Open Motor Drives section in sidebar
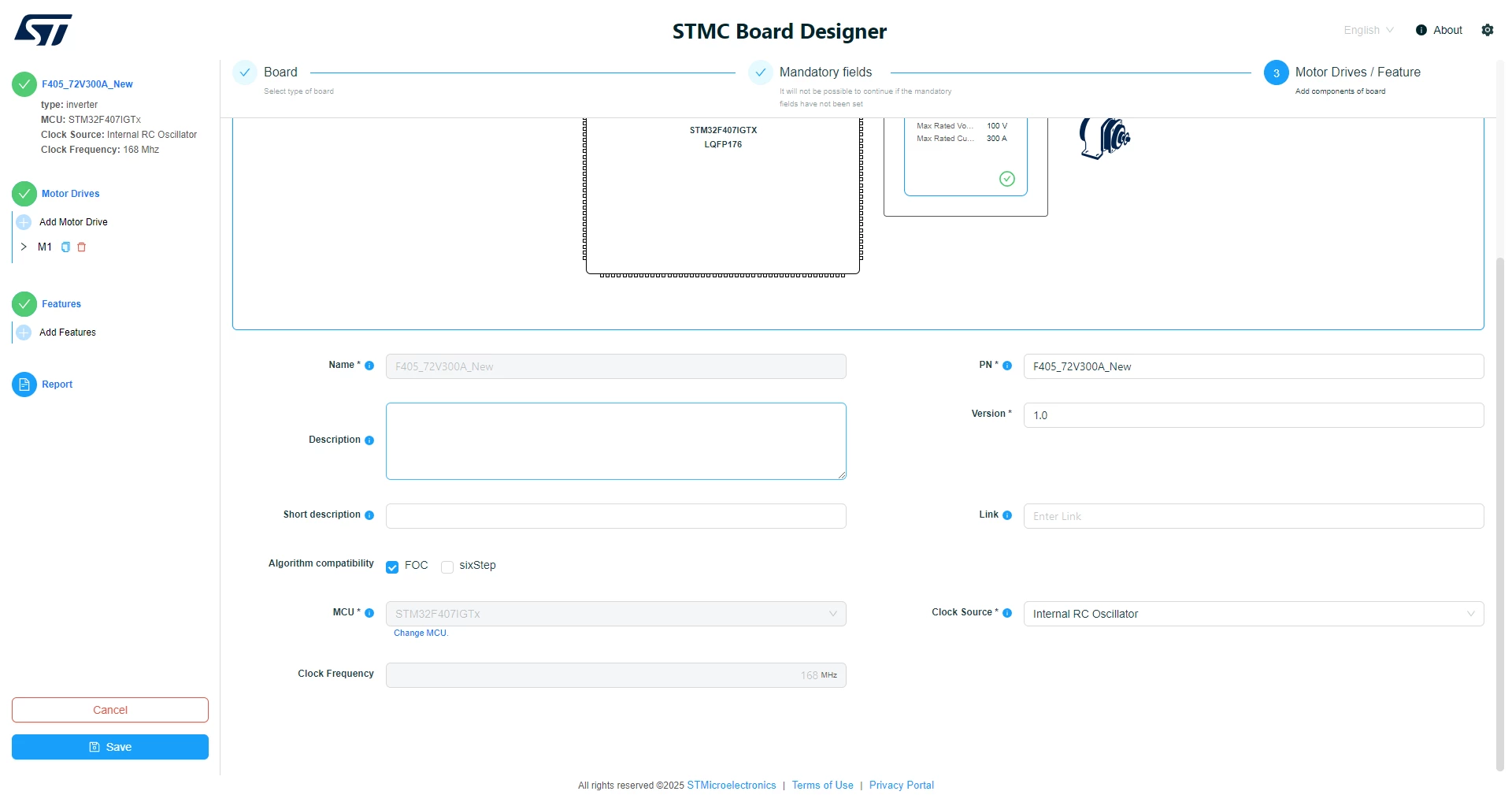1512x795 pixels. [71, 194]
